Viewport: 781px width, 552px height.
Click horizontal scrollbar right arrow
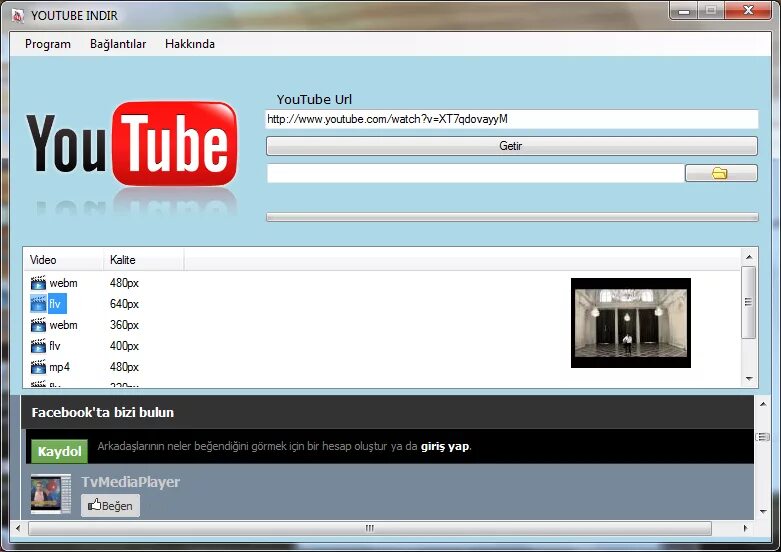pyautogui.click(x=746, y=528)
